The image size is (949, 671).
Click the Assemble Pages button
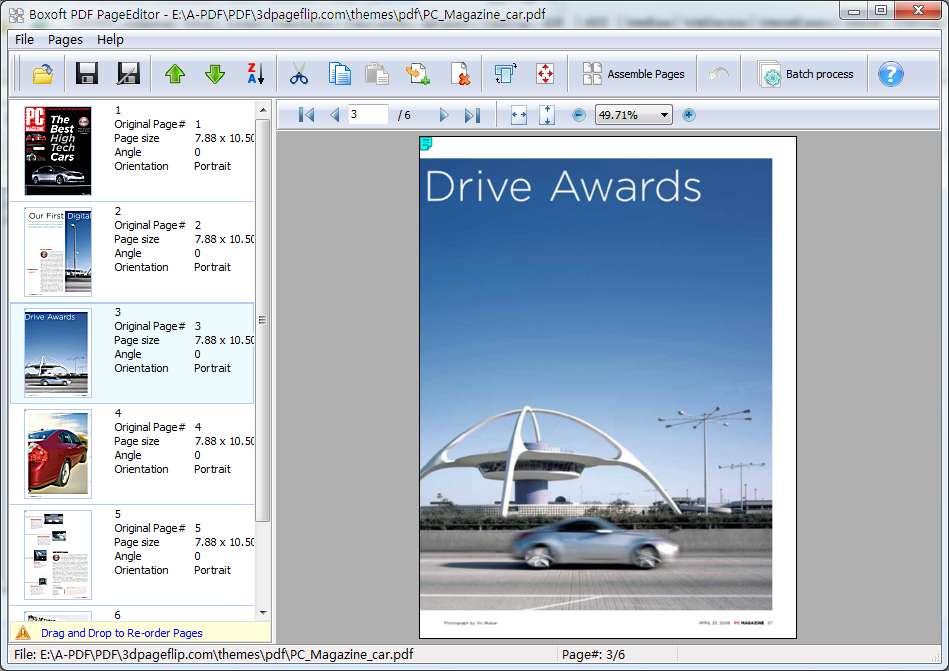(x=633, y=74)
